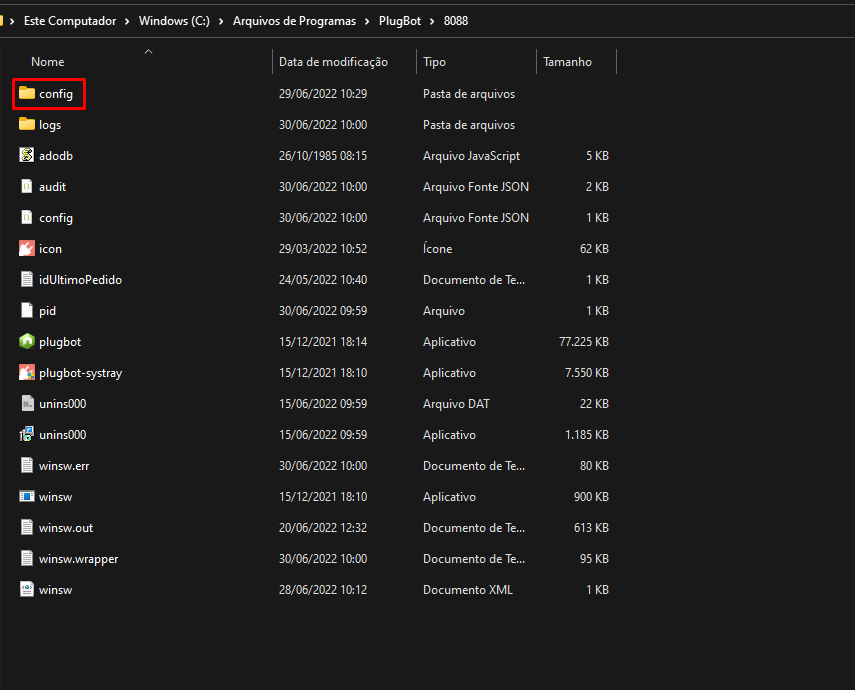Click the 7.550 KB size value

(x=587, y=373)
